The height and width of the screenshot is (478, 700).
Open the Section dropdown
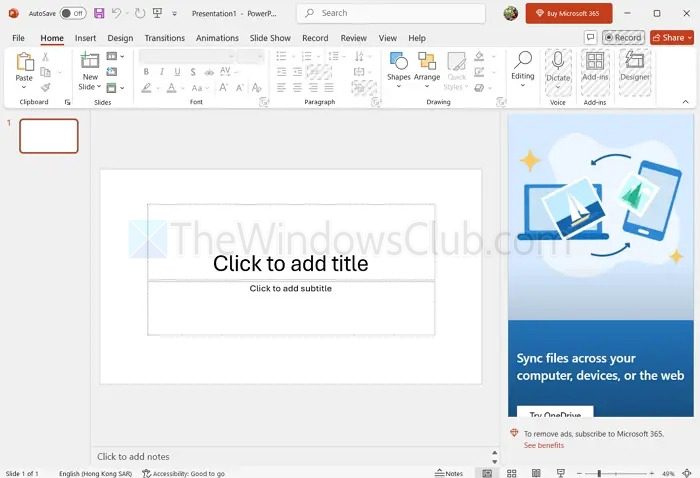point(115,88)
